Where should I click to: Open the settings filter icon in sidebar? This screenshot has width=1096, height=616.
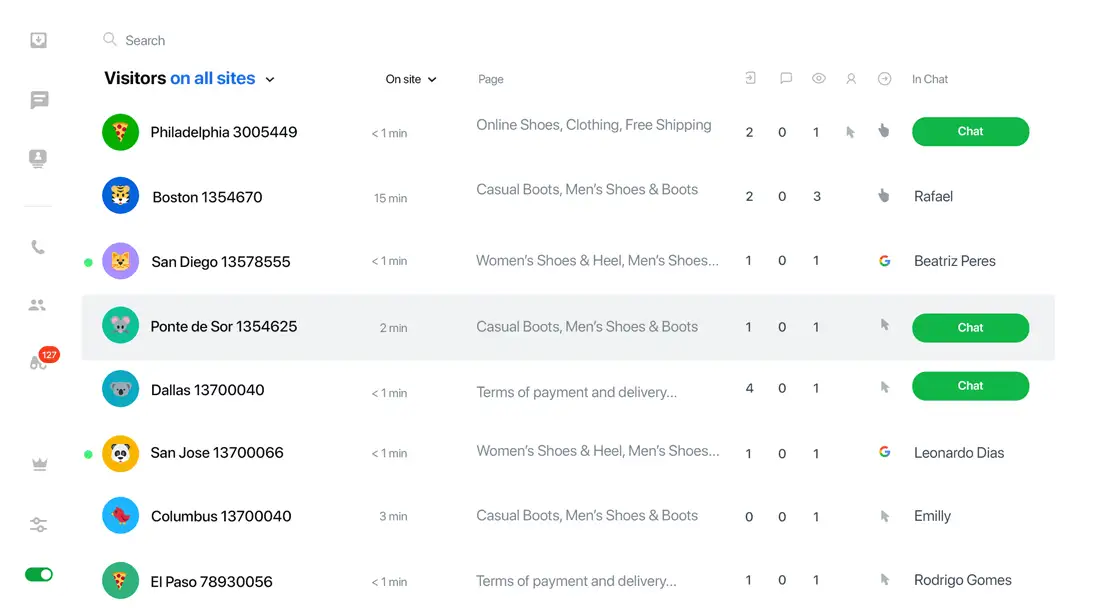pos(38,523)
